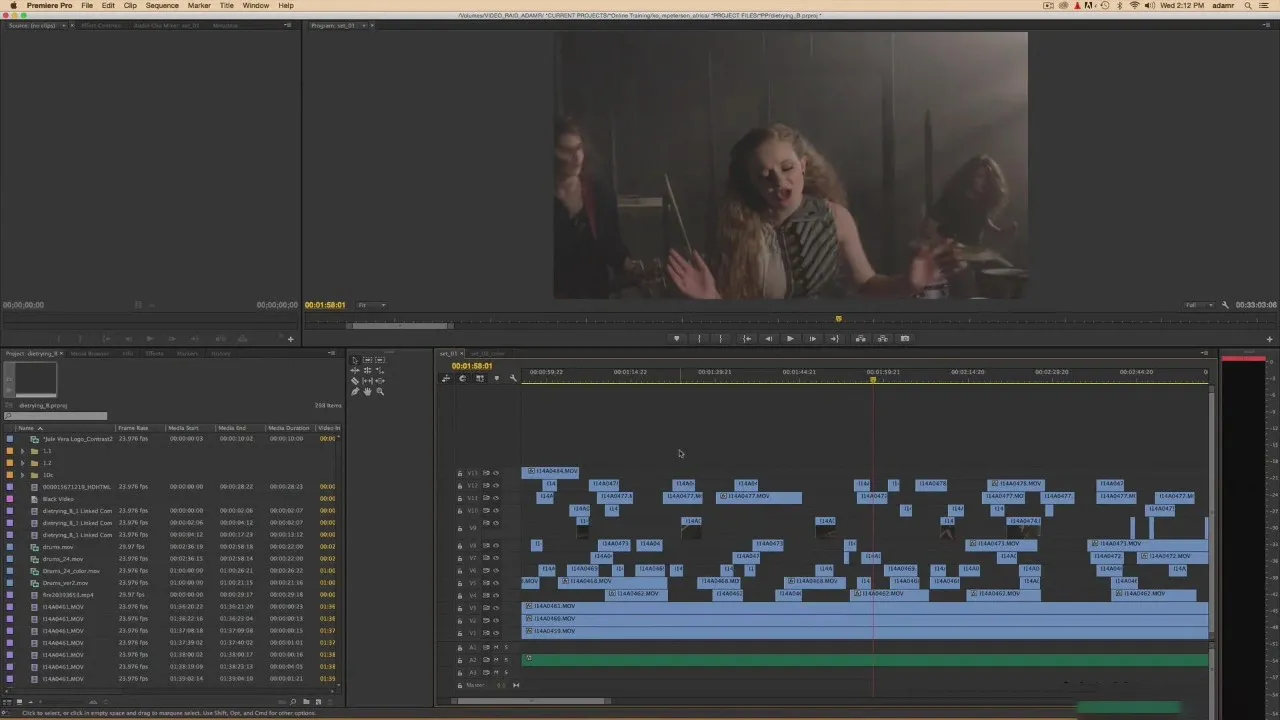The image size is (1280, 720).
Task: Toggle Snap magnet in timeline
Action: coord(462,378)
